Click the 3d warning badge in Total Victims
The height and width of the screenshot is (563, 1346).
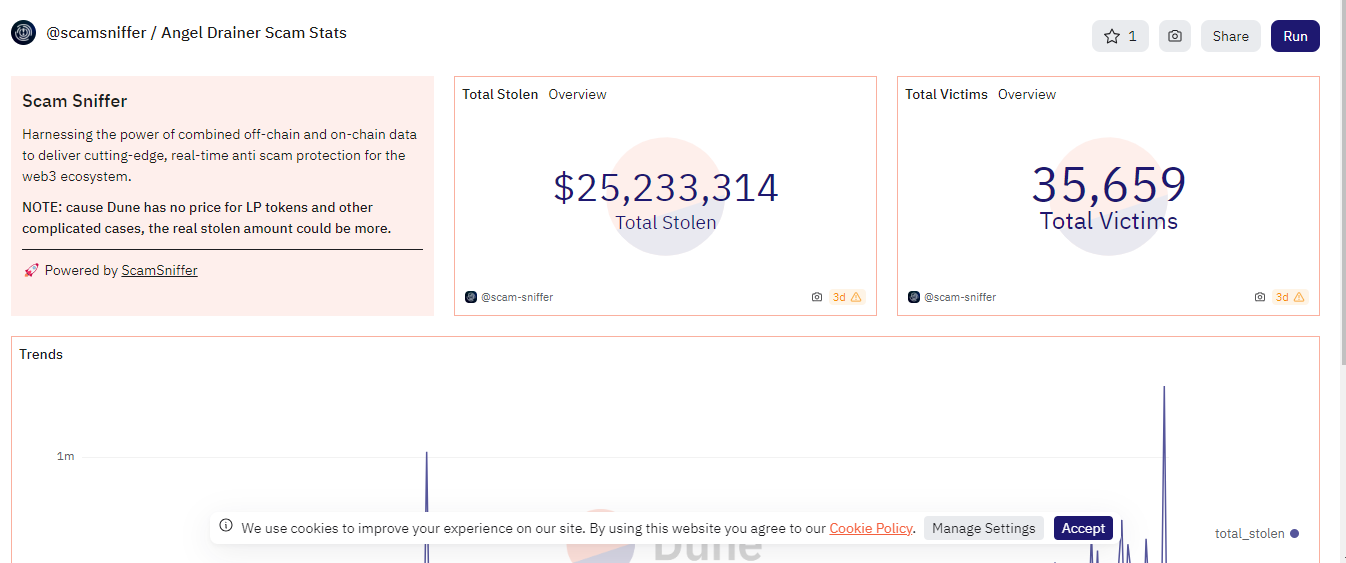1290,297
